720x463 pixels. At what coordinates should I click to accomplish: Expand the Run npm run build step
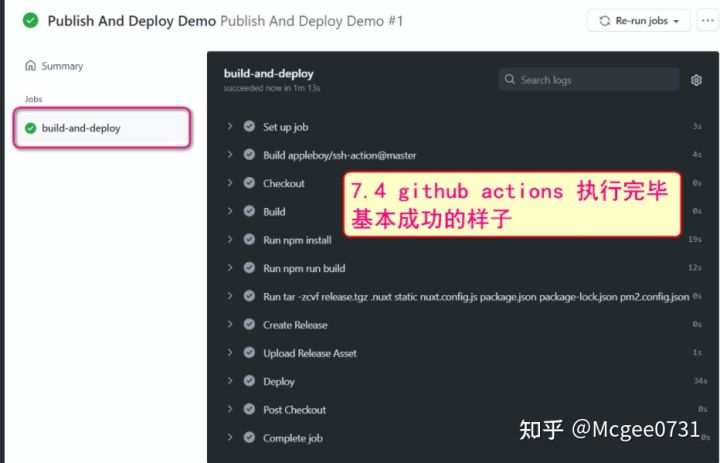click(230, 267)
